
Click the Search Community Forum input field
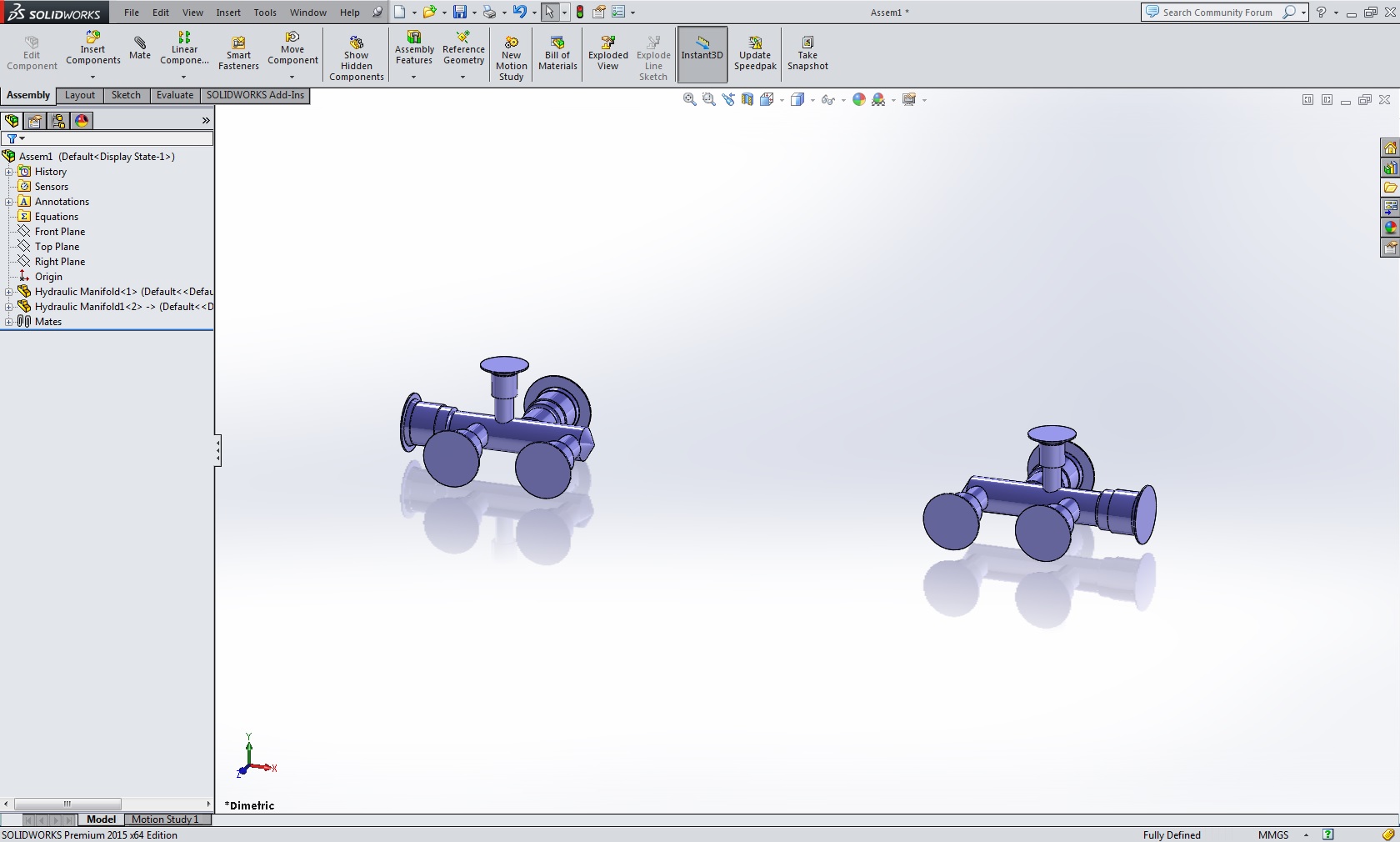pos(1217,13)
